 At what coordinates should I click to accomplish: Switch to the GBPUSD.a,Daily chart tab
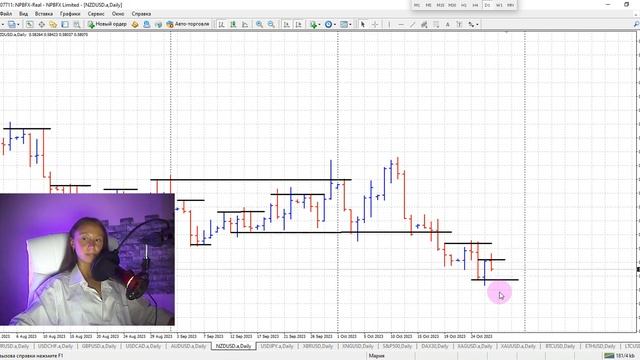[99, 346]
